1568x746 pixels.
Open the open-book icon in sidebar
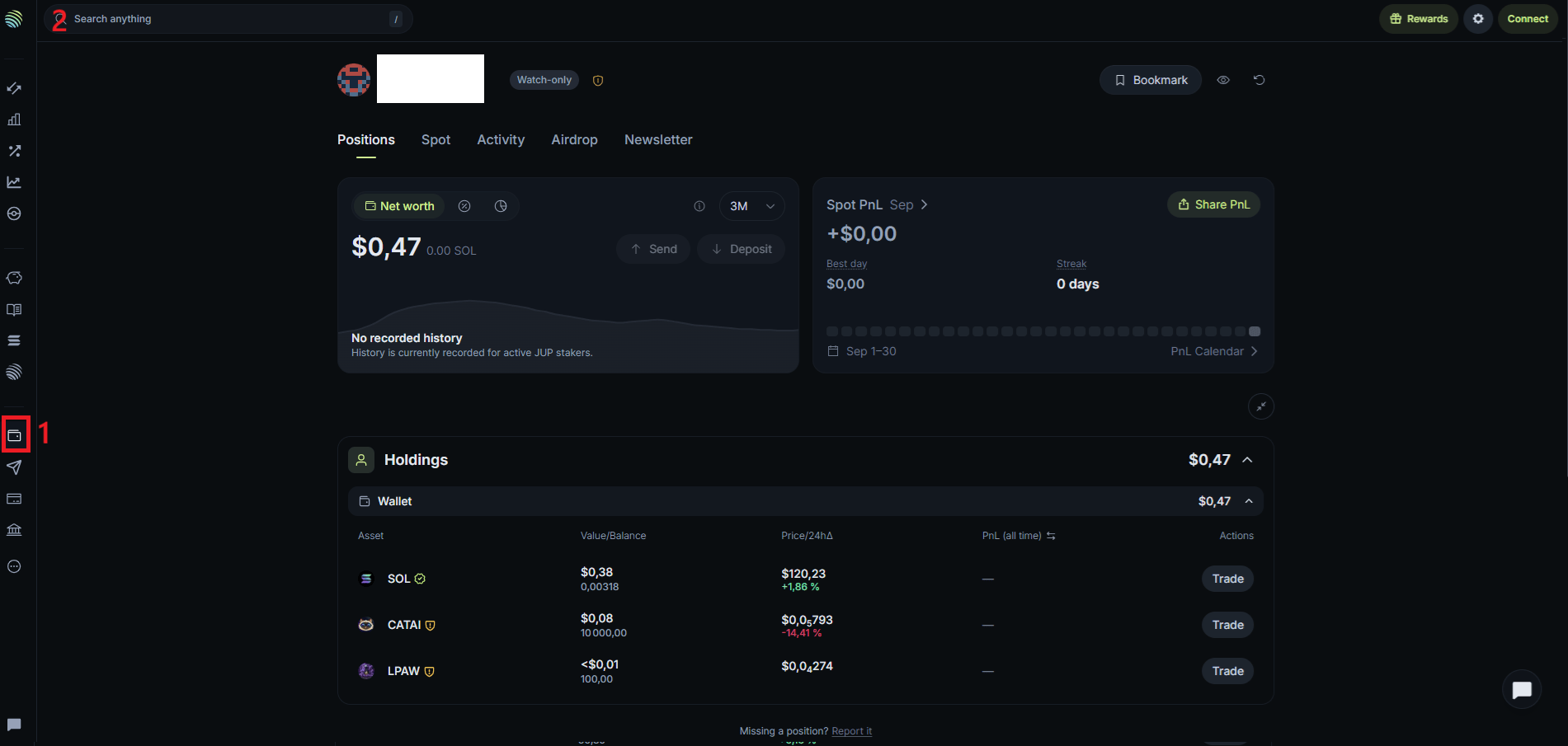click(x=14, y=310)
